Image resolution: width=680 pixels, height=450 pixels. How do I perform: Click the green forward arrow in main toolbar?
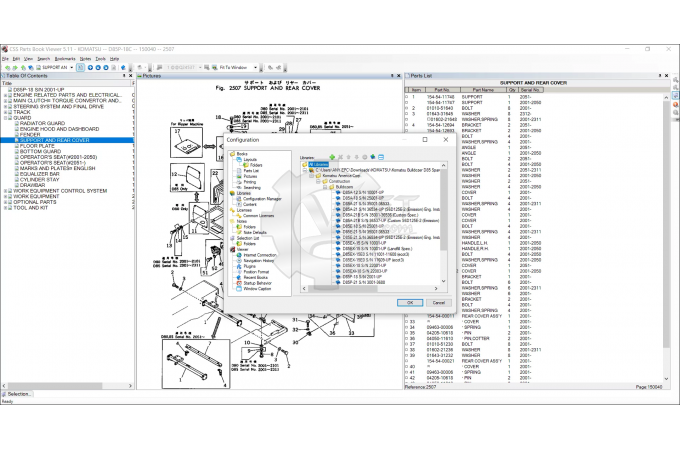[x=15, y=68]
